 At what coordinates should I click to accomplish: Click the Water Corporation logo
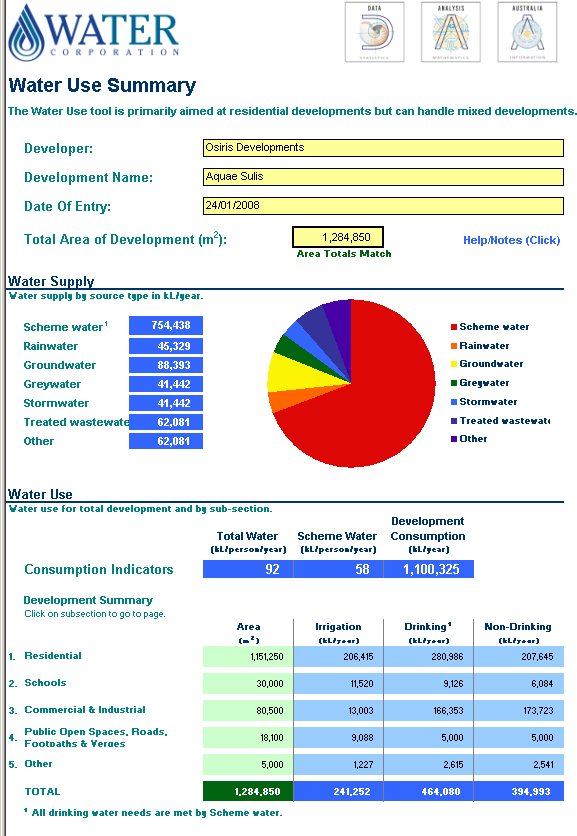pos(94,33)
